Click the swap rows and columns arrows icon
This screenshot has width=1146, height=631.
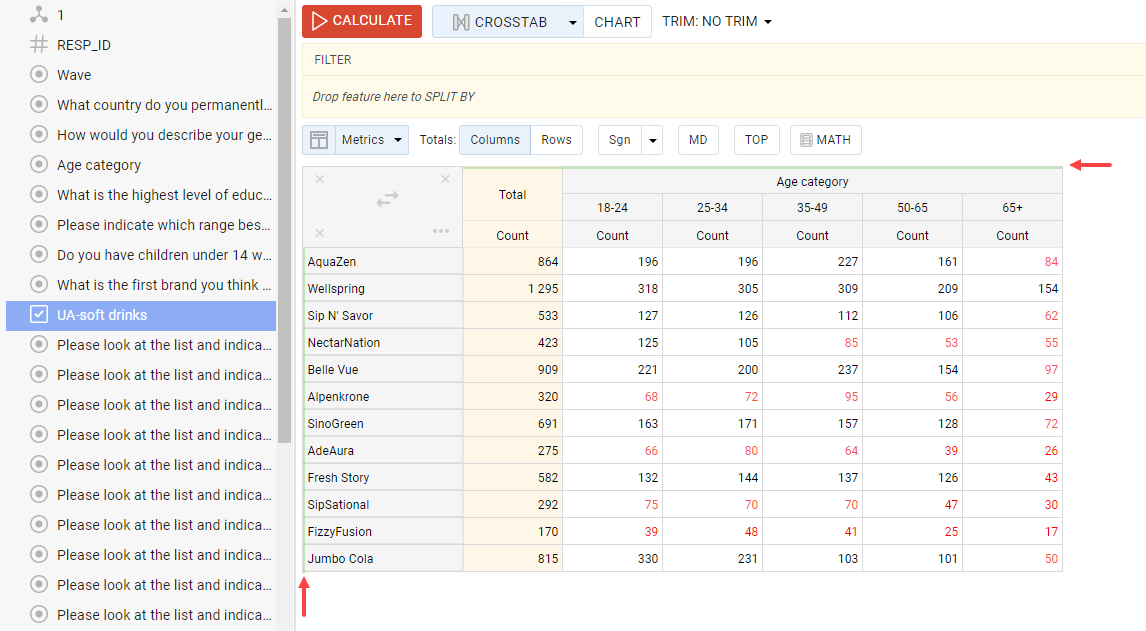[387, 199]
